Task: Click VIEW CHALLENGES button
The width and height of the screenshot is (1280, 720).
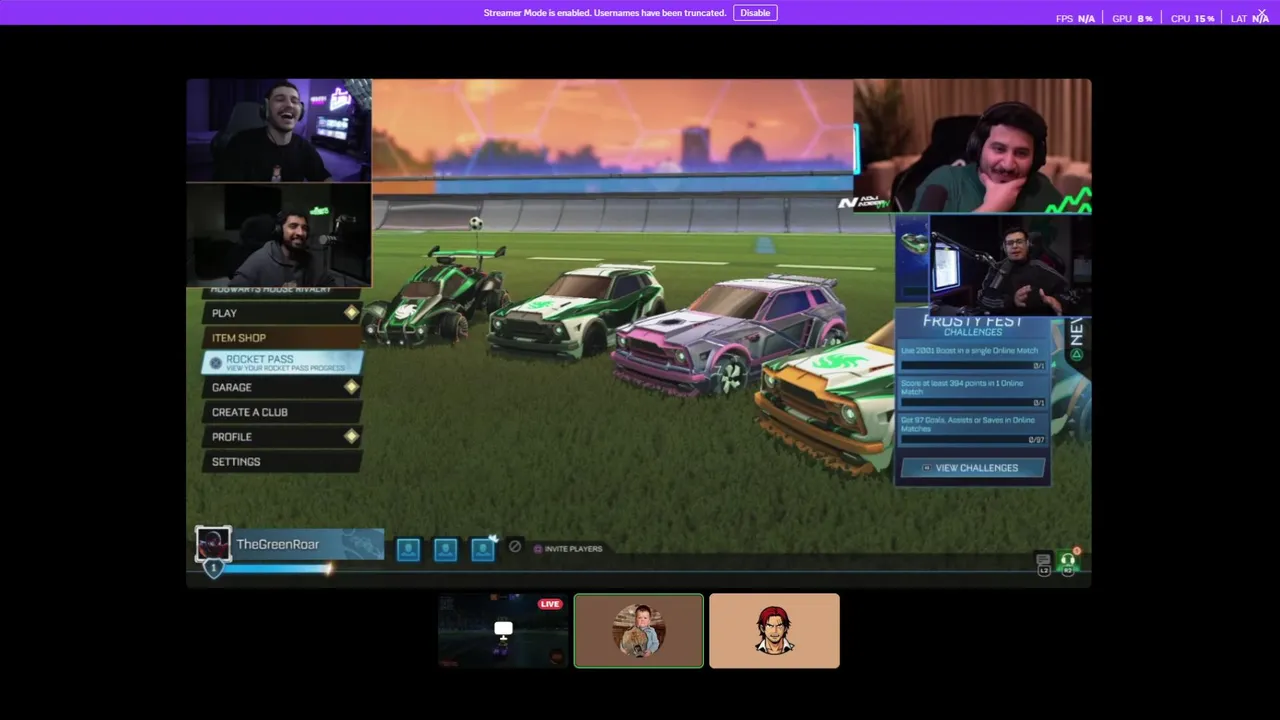Action: tap(974, 468)
